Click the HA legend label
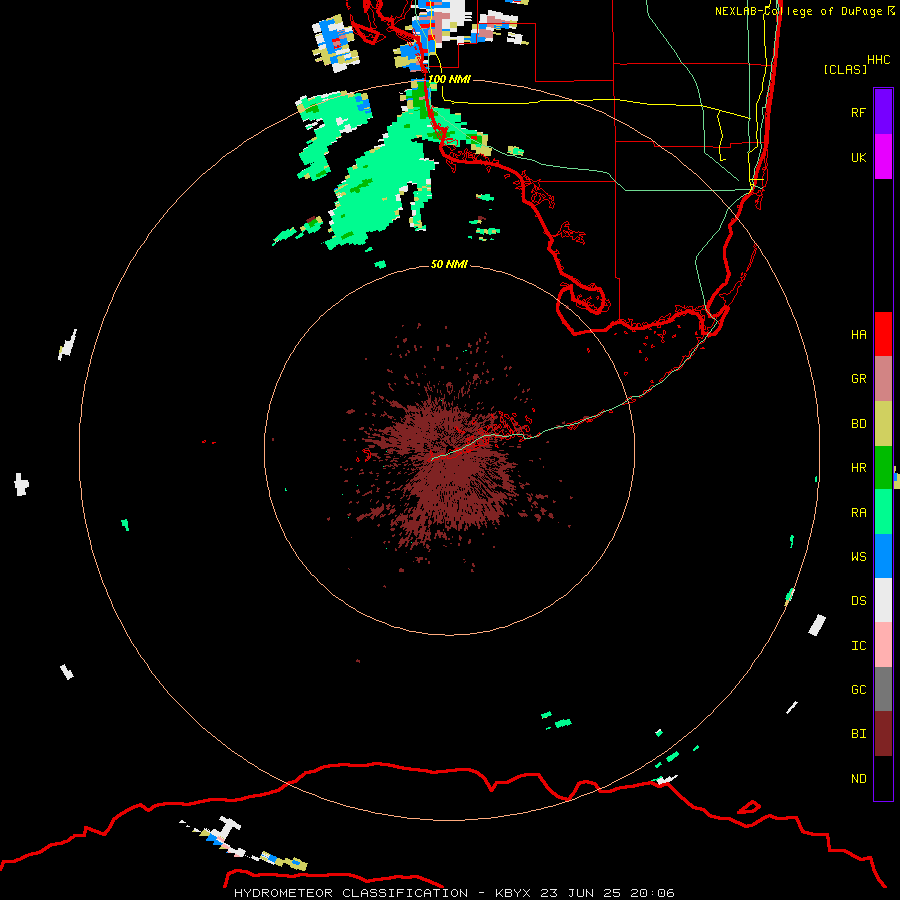This screenshot has height=900, width=900. 858,334
